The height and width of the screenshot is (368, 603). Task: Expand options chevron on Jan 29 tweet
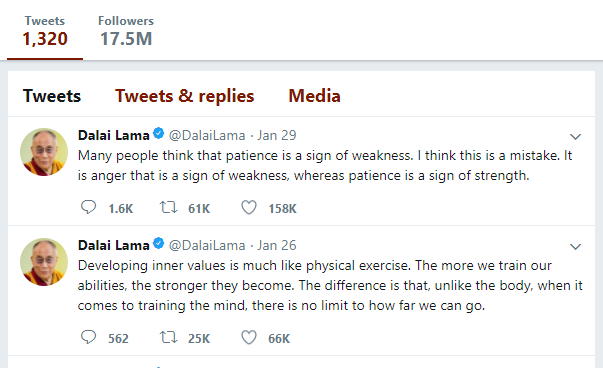(x=575, y=137)
